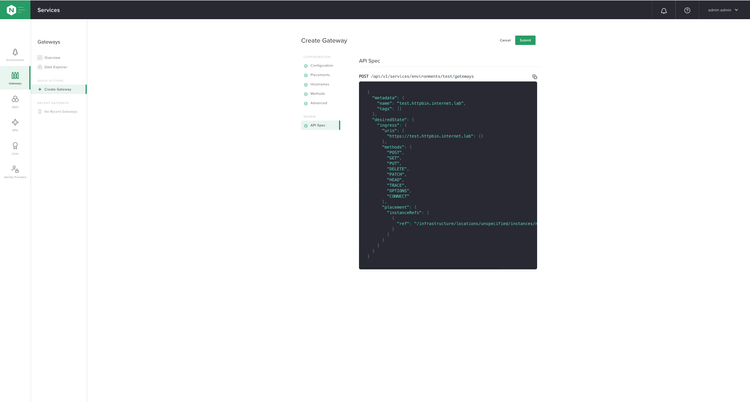The width and height of the screenshot is (750, 402).
Task: Copy the API spec to clipboard
Action: (x=534, y=77)
